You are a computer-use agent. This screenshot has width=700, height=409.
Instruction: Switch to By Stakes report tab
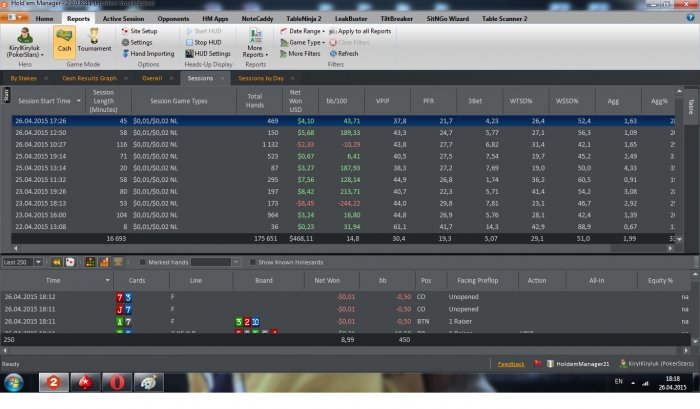[x=24, y=78]
